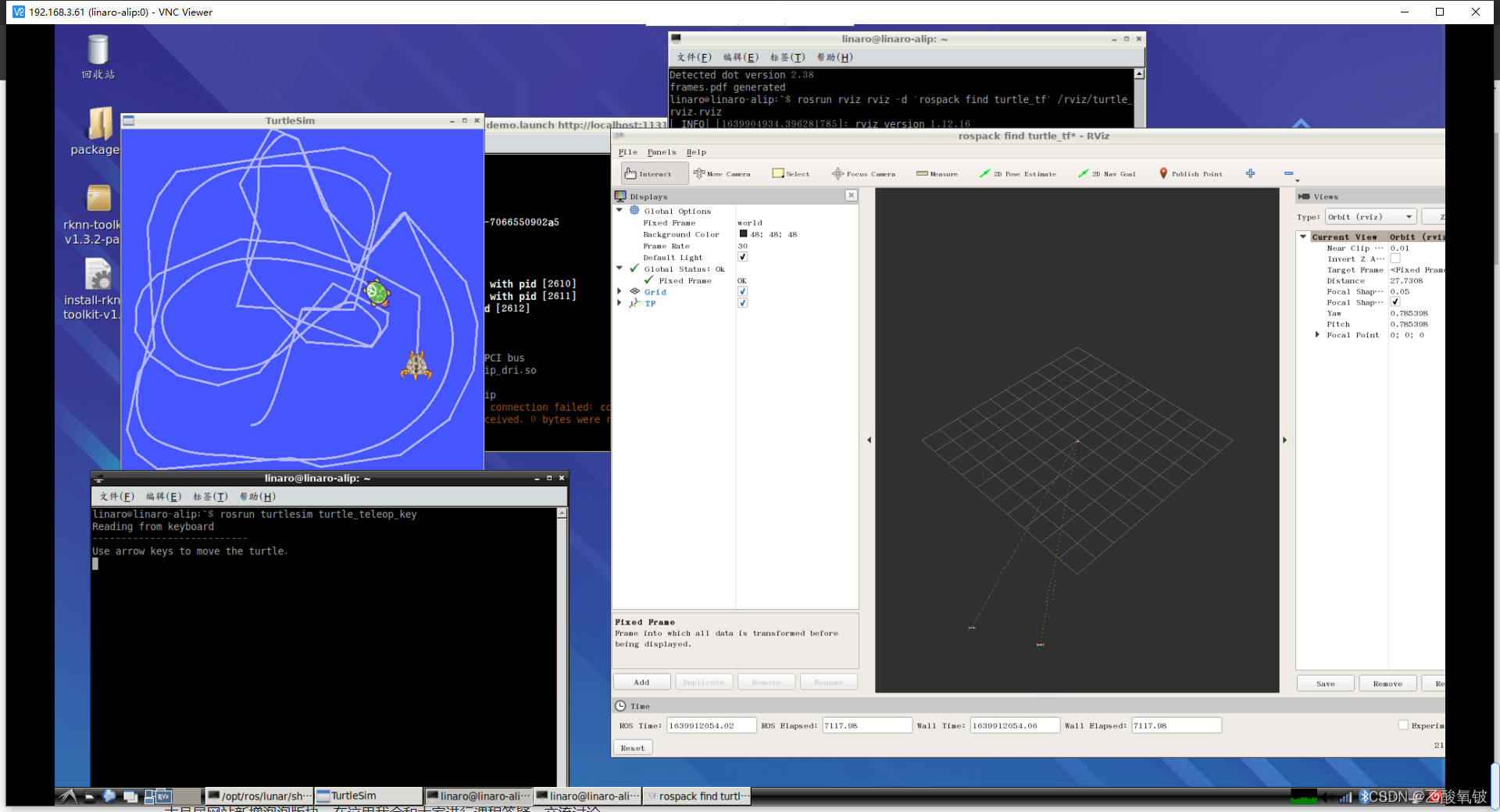Select the 2D Pose Estimate tool
The height and width of the screenshot is (812, 1500).
click(1018, 173)
